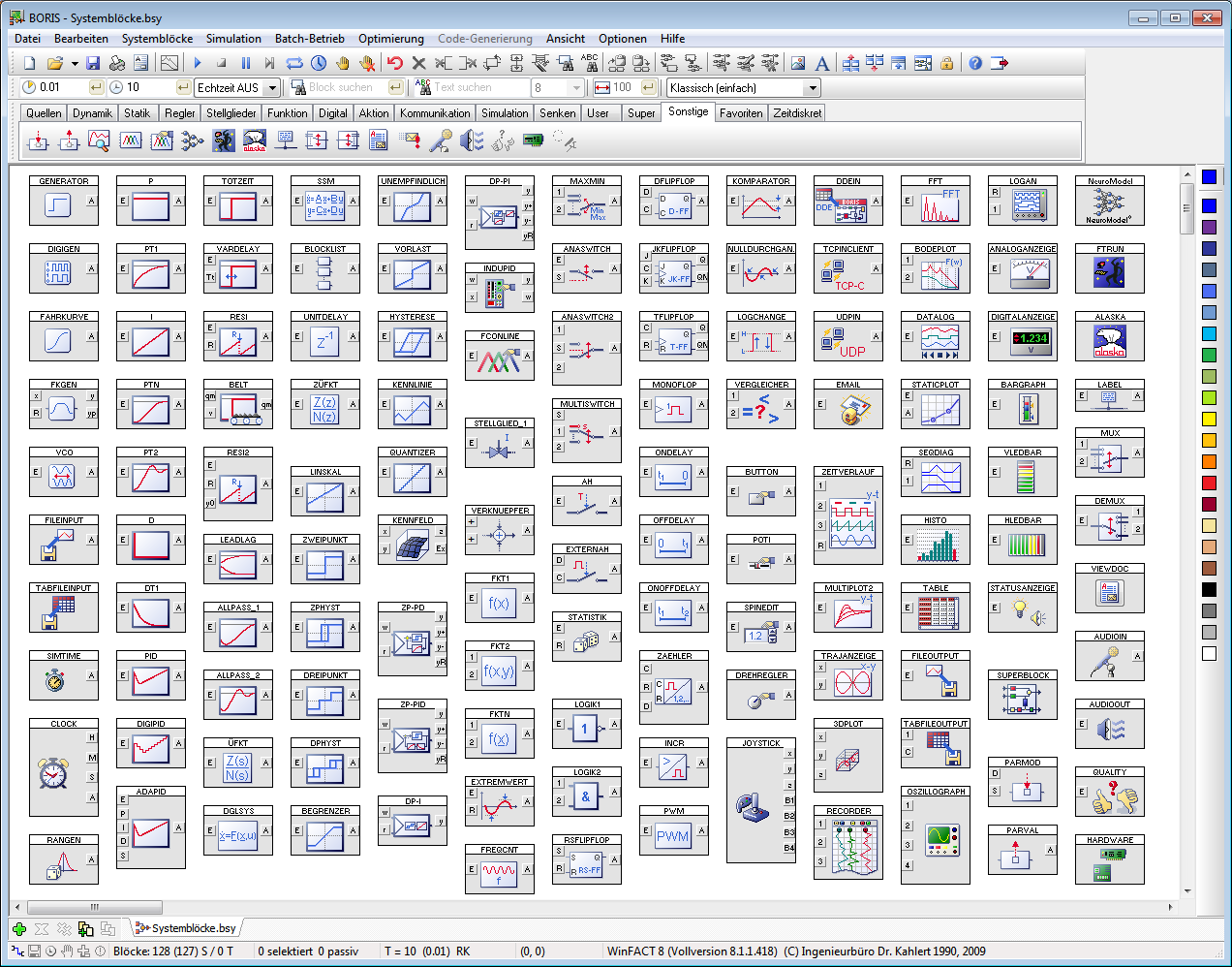
Task: Select the PID block on the canvas
Action: [151, 675]
